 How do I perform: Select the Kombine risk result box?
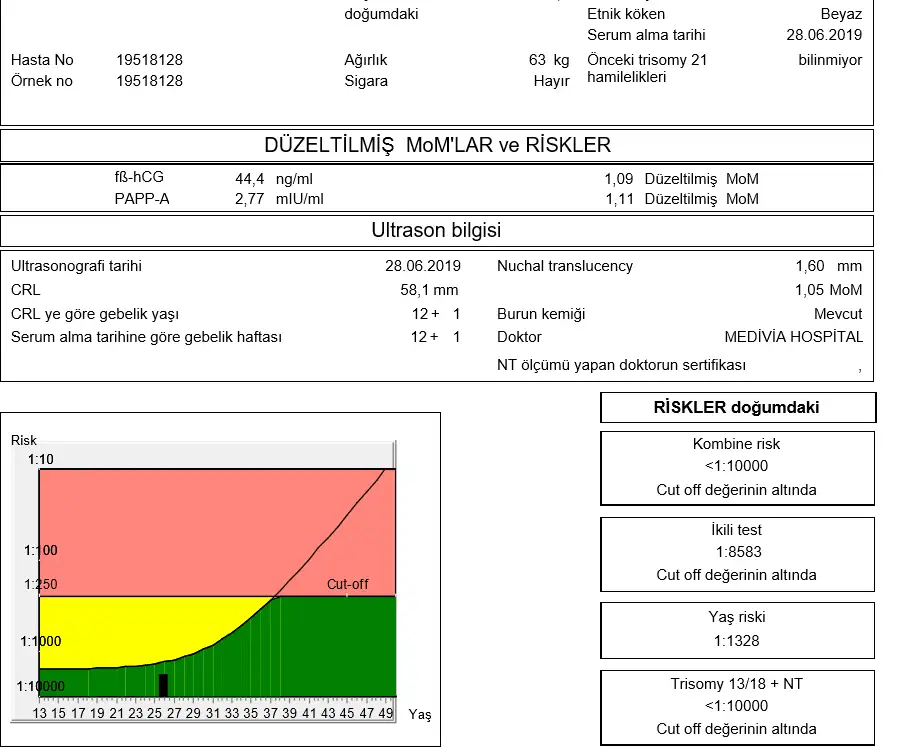(737, 467)
